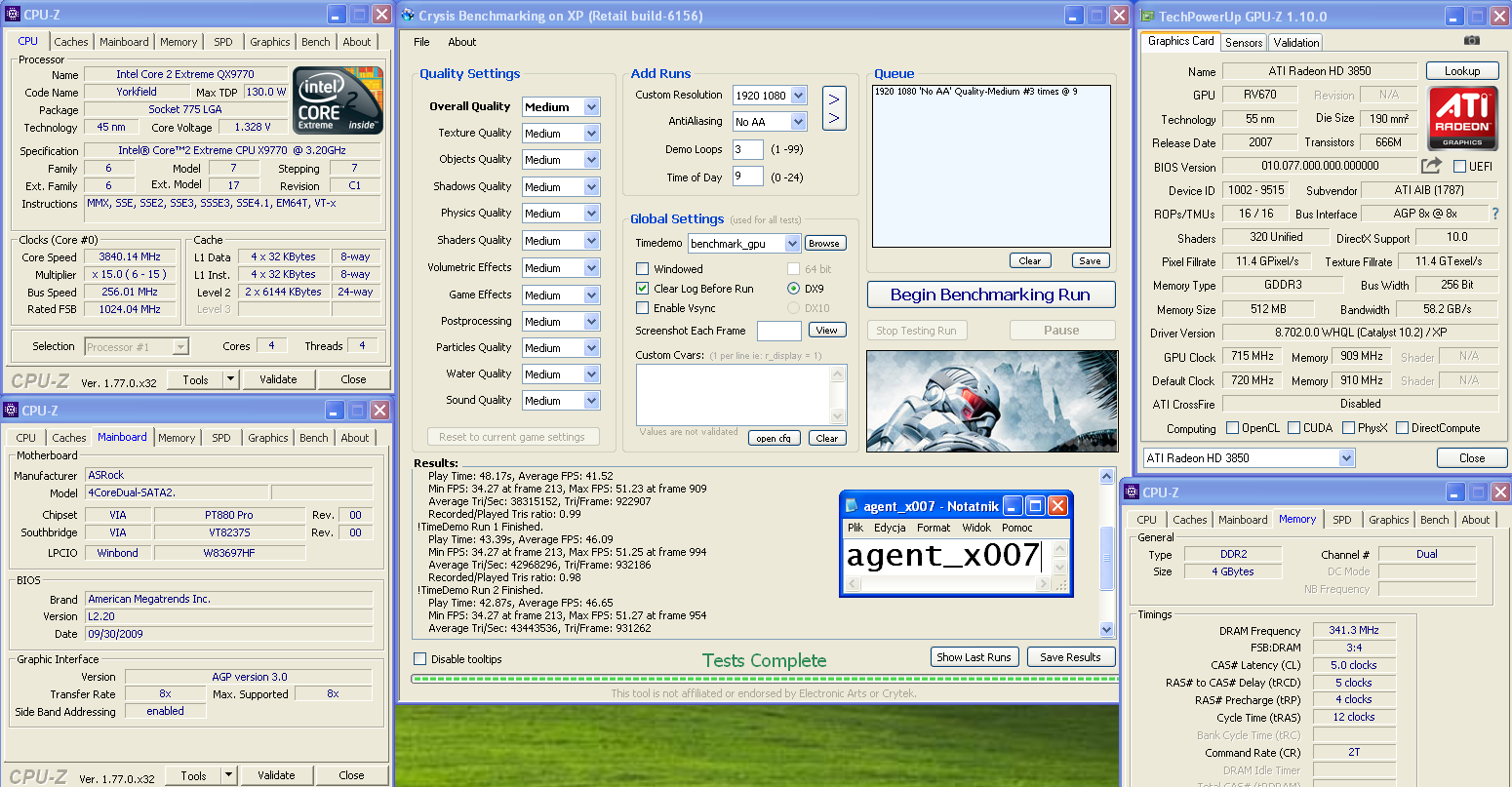The image size is (1512, 787).
Task: Switch to Sensors tab in GPU-Z
Action: [x=1244, y=43]
